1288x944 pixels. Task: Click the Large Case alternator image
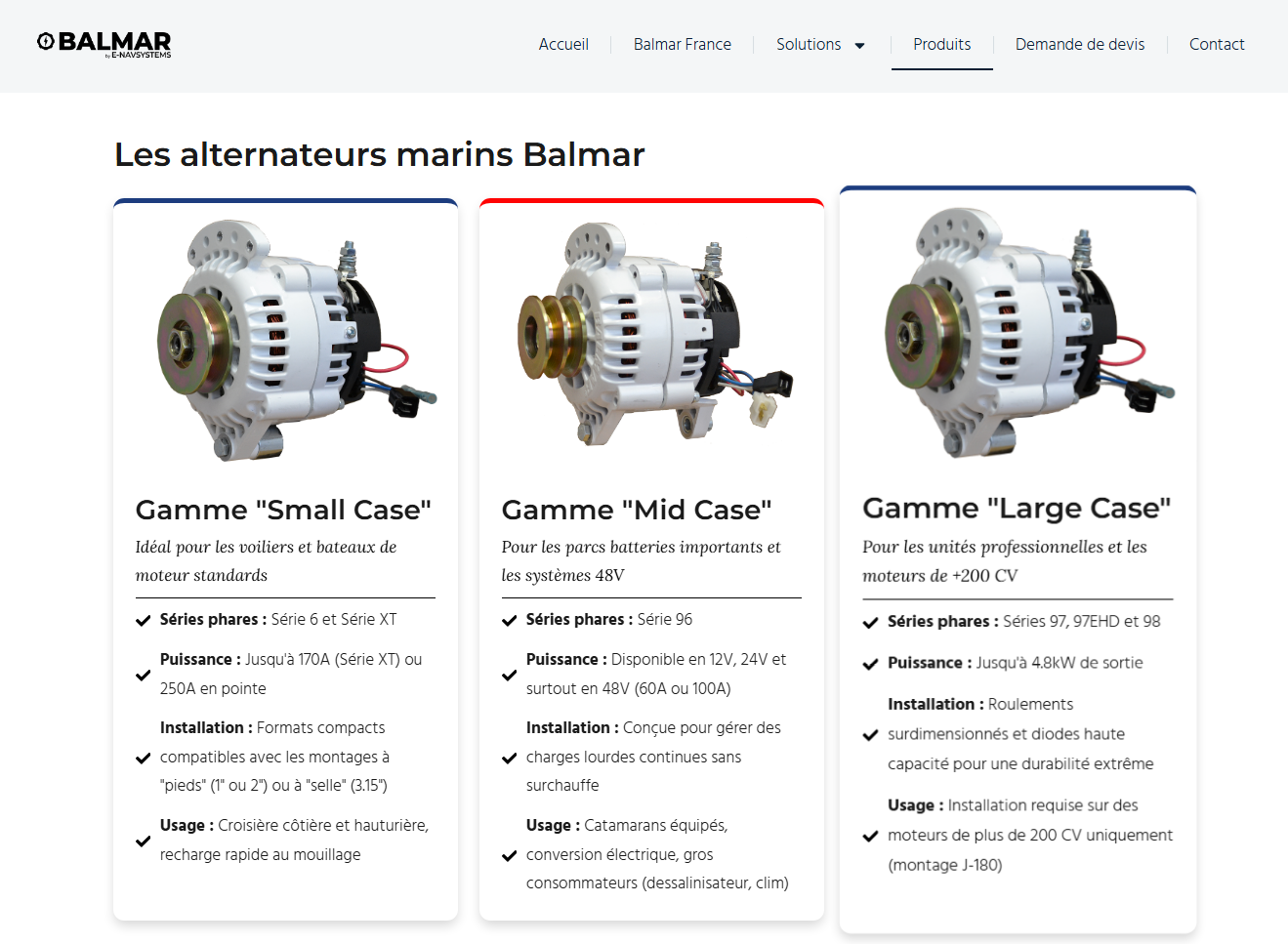point(1028,332)
